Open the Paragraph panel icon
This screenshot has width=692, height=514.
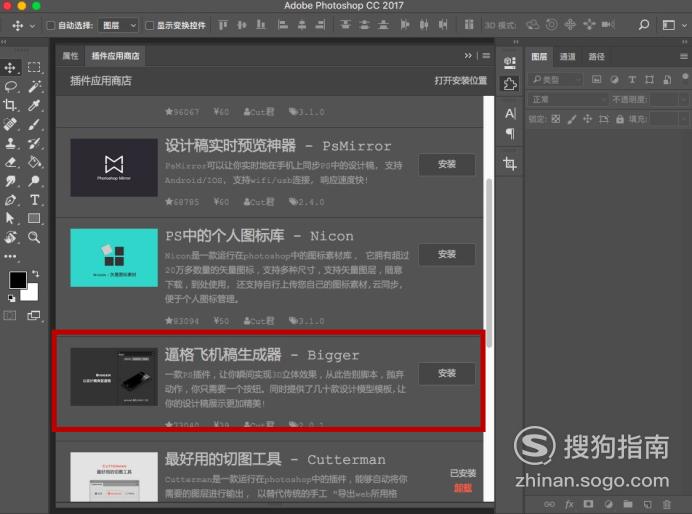[510, 133]
